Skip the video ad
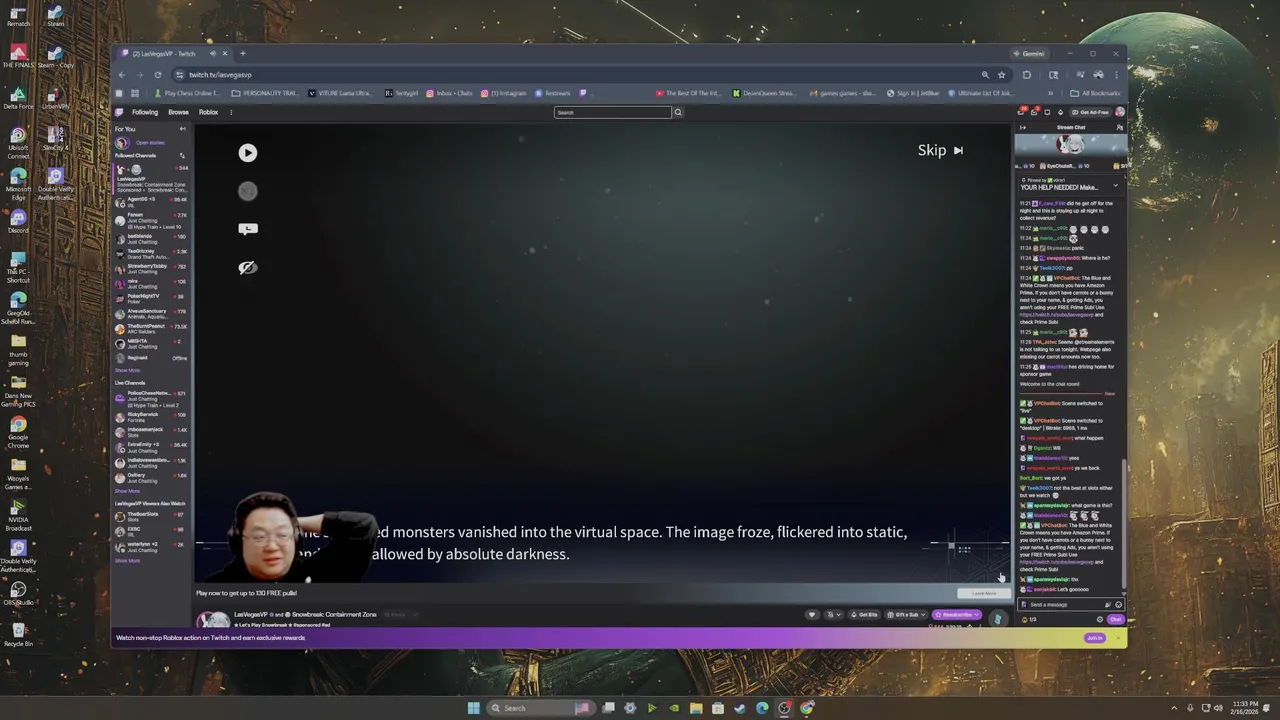The width and height of the screenshot is (1280, 720). click(940, 150)
